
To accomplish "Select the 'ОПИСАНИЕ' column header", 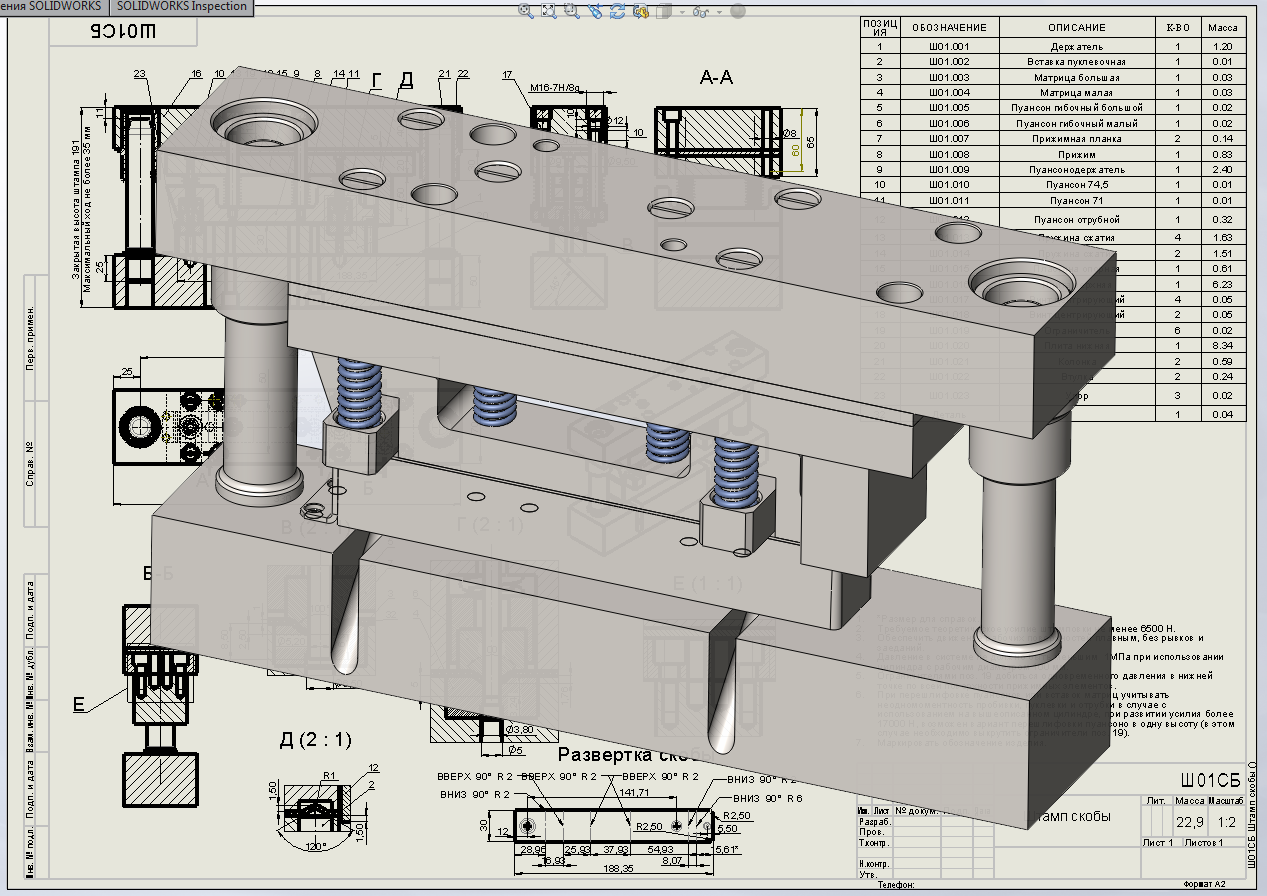I will coord(1077,27).
